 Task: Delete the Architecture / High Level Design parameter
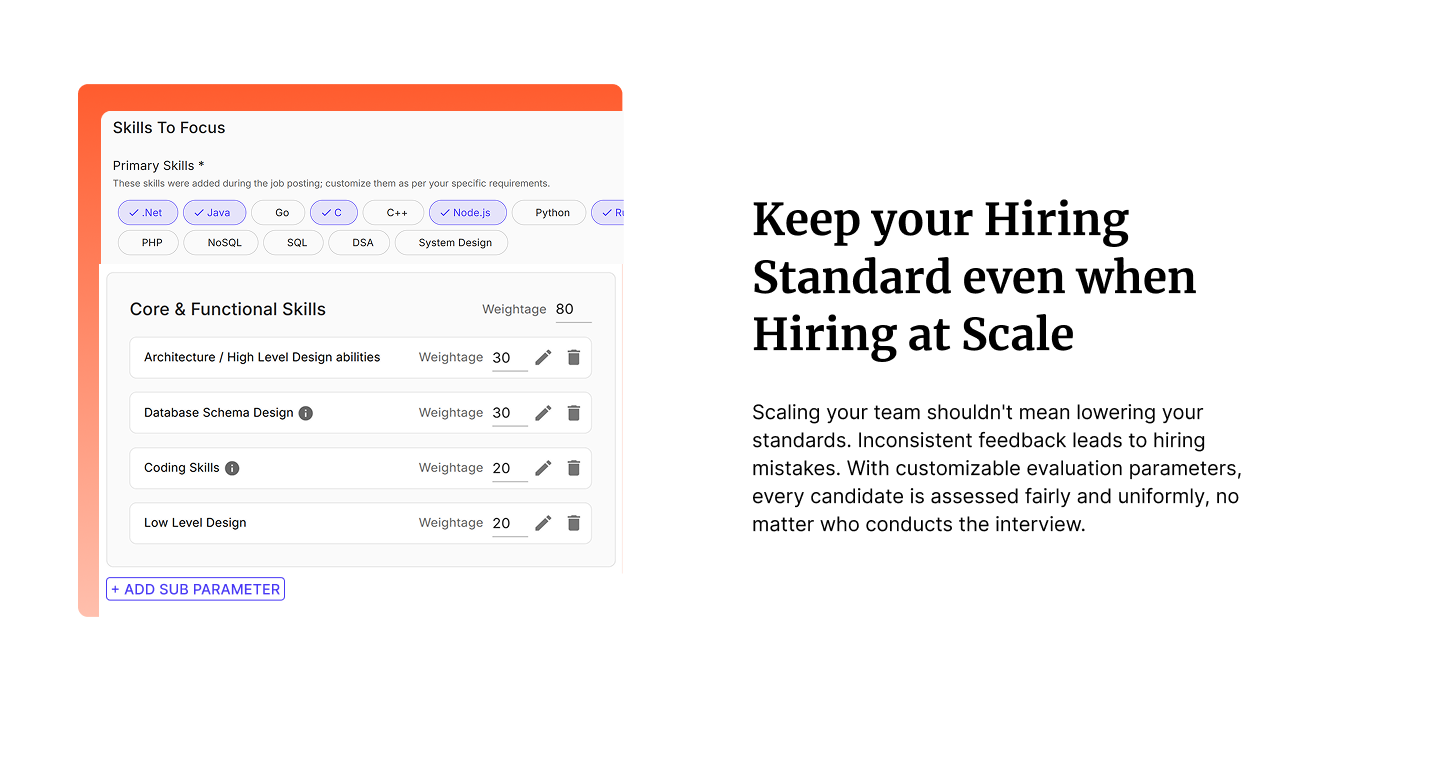[574, 357]
